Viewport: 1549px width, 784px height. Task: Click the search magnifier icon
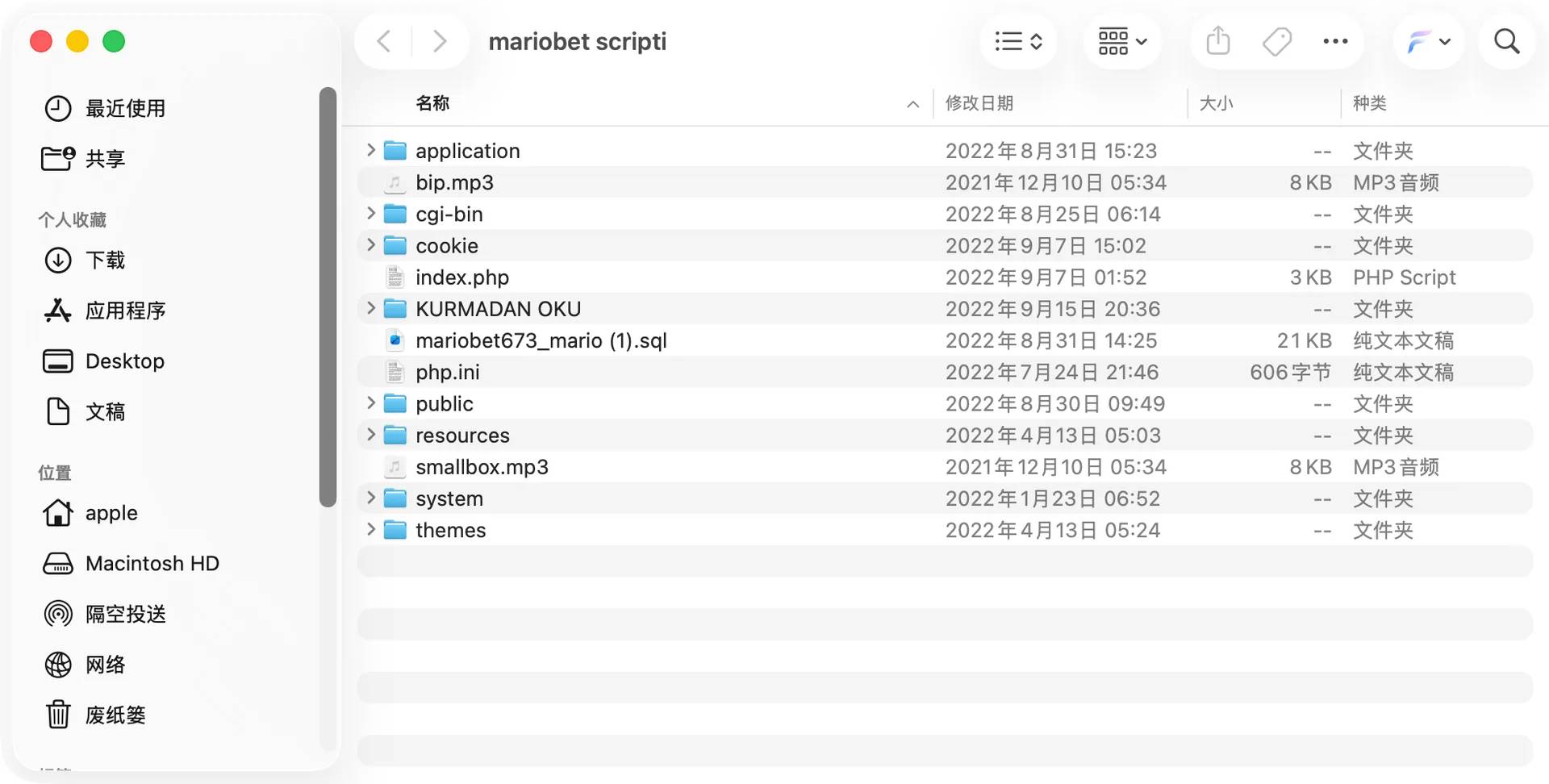click(x=1506, y=41)
